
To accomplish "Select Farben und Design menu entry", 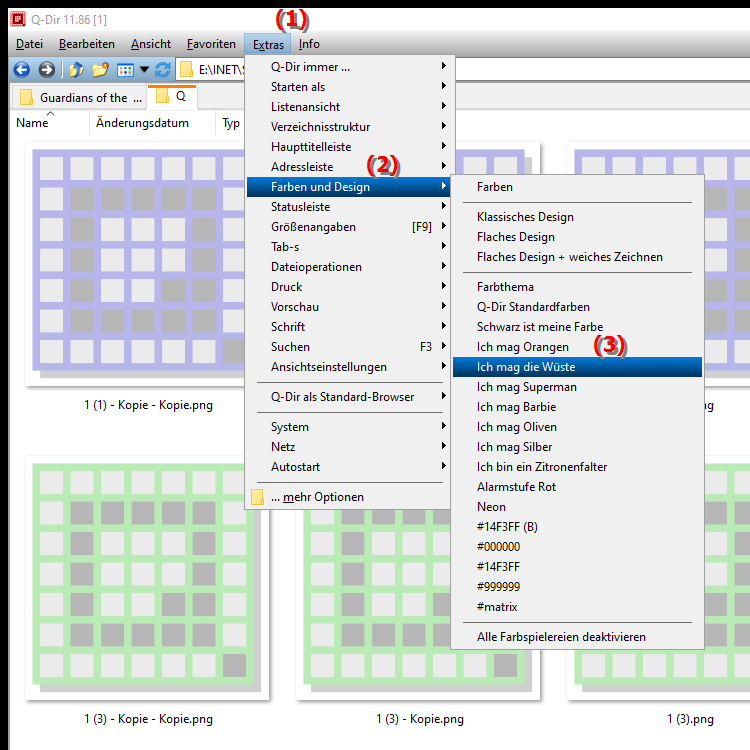I will tap(348, 187).
